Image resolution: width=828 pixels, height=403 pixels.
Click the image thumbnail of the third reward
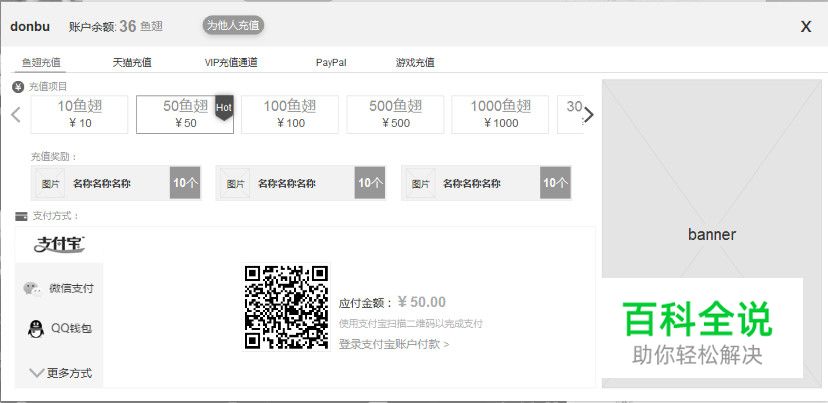point(421,183)
